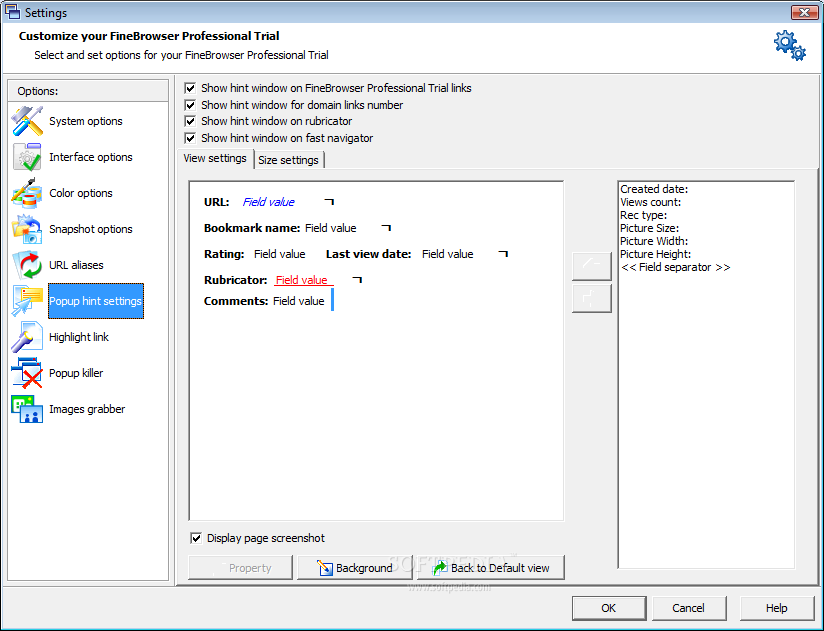Click line-break marker after Rubricator field
Viewport: 824px width, 631px height.
357,280
